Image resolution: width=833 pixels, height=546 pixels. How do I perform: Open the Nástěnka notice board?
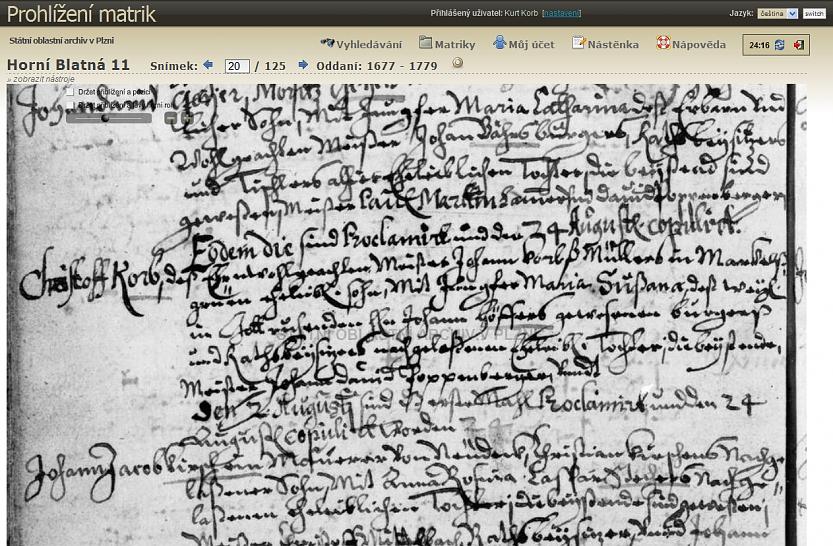pos(605,44)
